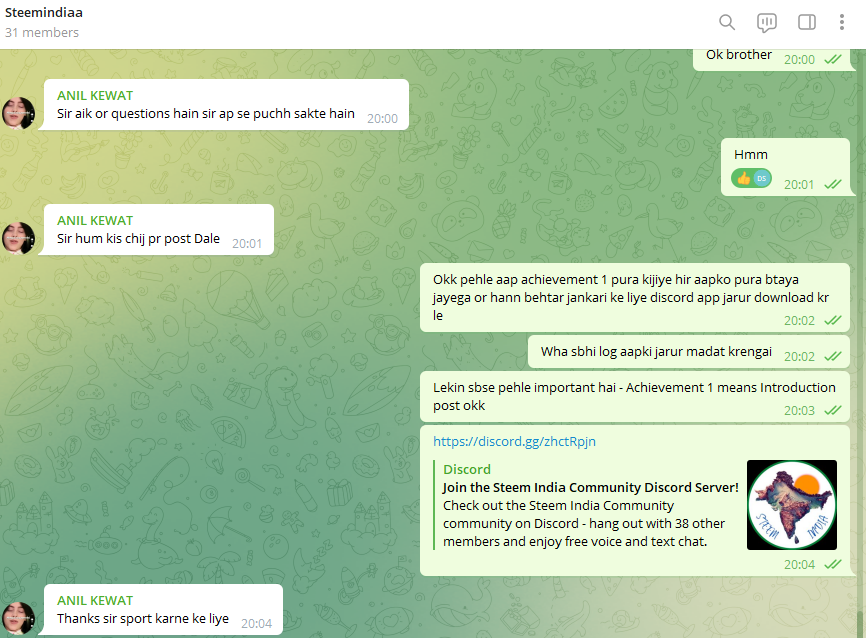Click the read double-check on Discord link message
The image size is (866, 638).
click(x=833, y=565)
